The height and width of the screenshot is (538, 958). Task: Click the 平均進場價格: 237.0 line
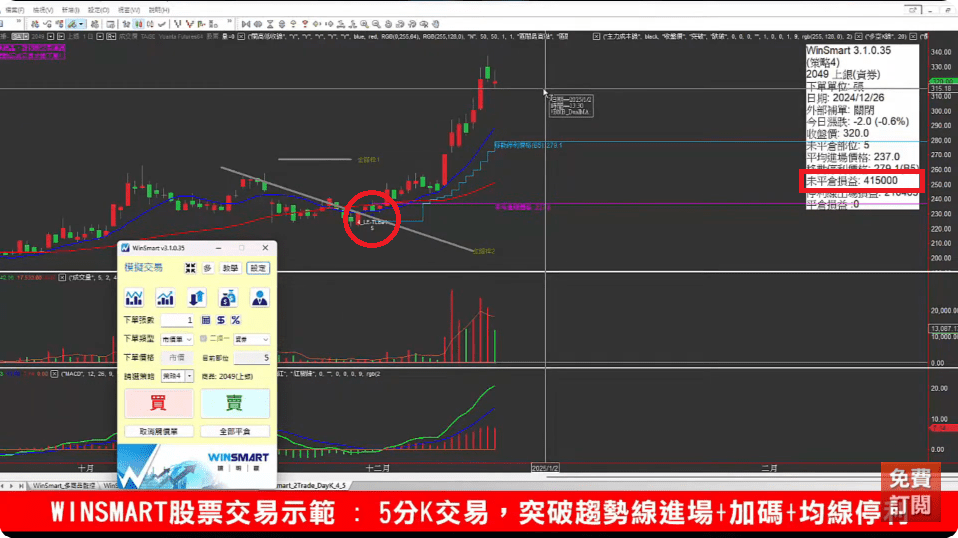853,157
